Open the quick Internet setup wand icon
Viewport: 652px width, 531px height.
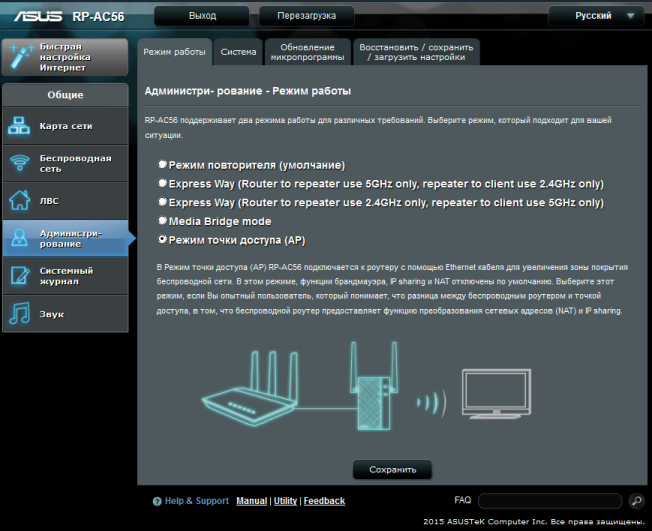[21, 56]
